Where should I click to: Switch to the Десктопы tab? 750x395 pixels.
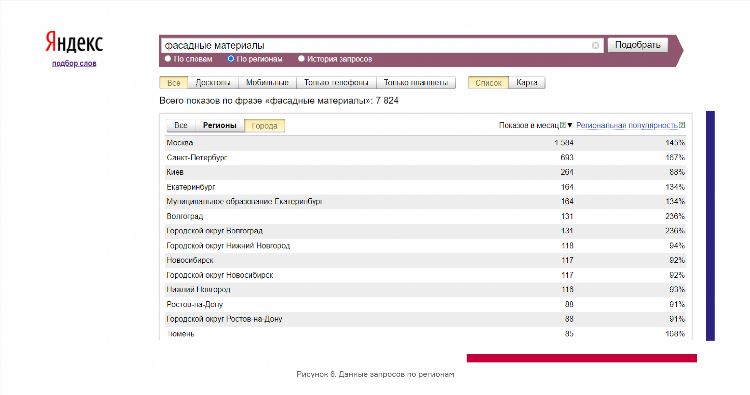coord(213,83)
